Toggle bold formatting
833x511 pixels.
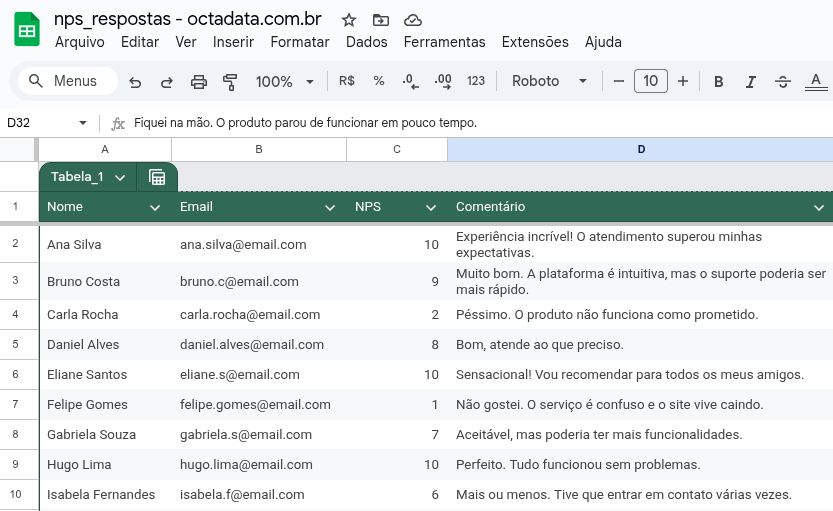[x=718, y=82]
